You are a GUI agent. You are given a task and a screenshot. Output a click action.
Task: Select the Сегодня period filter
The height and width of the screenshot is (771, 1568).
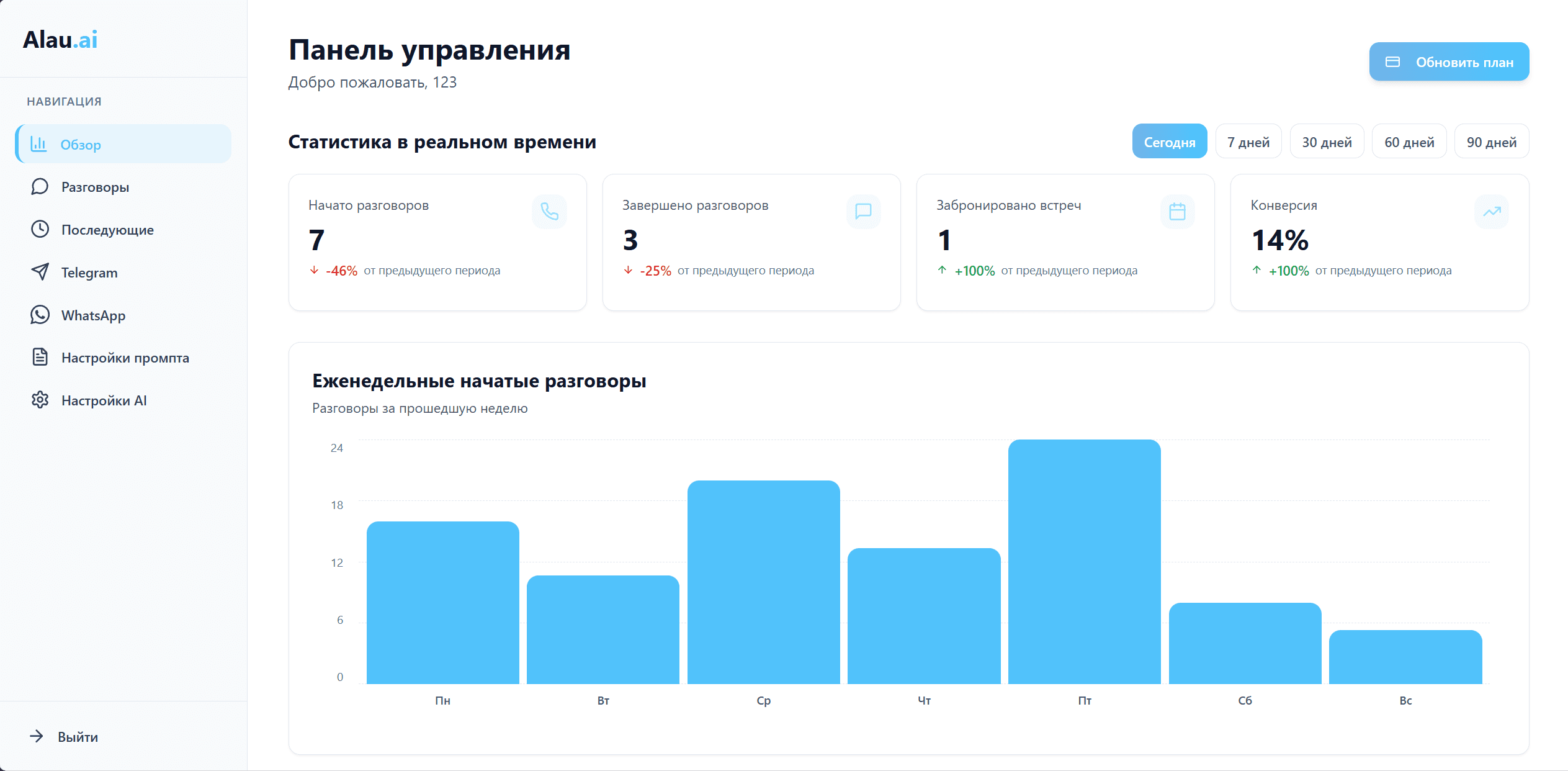1170,141
